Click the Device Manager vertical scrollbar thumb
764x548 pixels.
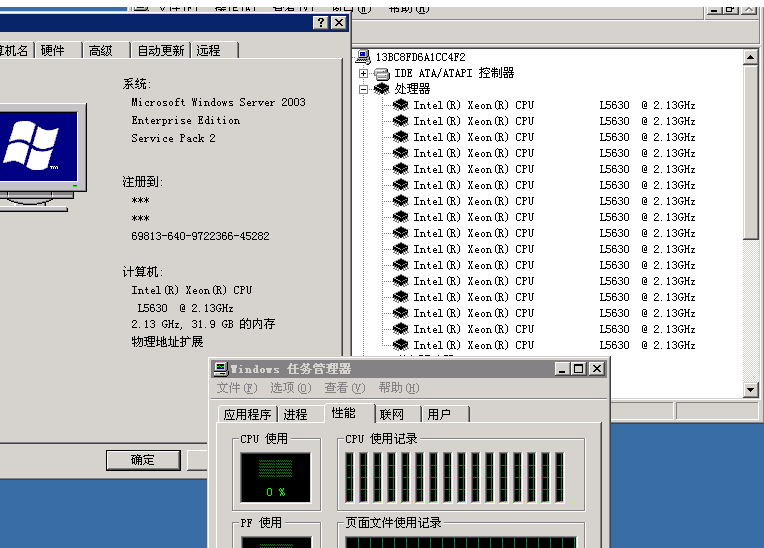tap(750, 152)
